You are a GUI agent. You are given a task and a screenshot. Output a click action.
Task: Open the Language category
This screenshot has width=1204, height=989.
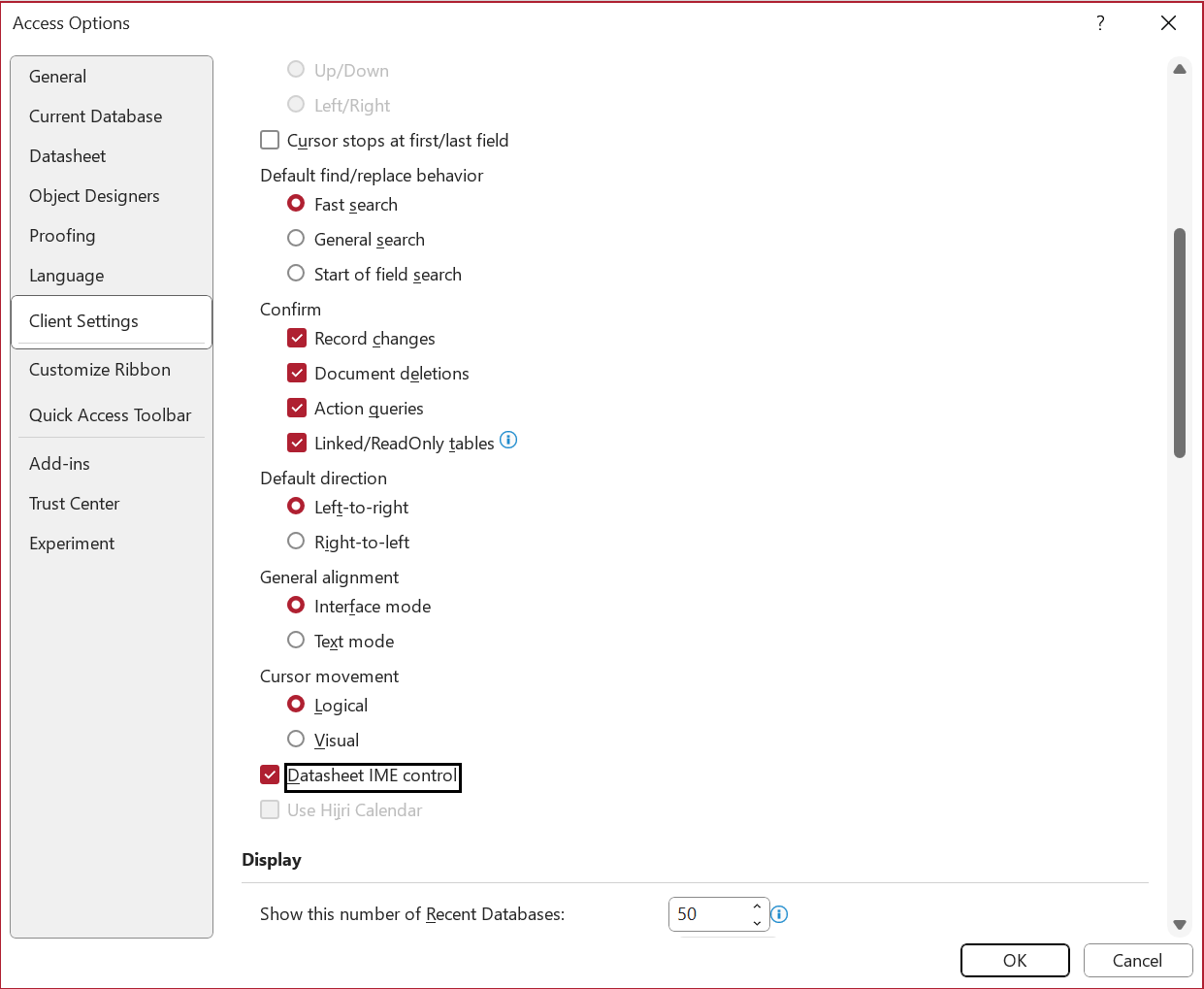pos(112,276)
